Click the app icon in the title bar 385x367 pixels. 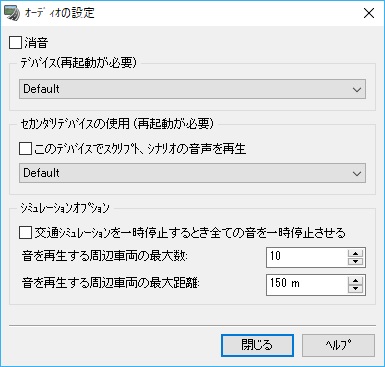point(12,14)
